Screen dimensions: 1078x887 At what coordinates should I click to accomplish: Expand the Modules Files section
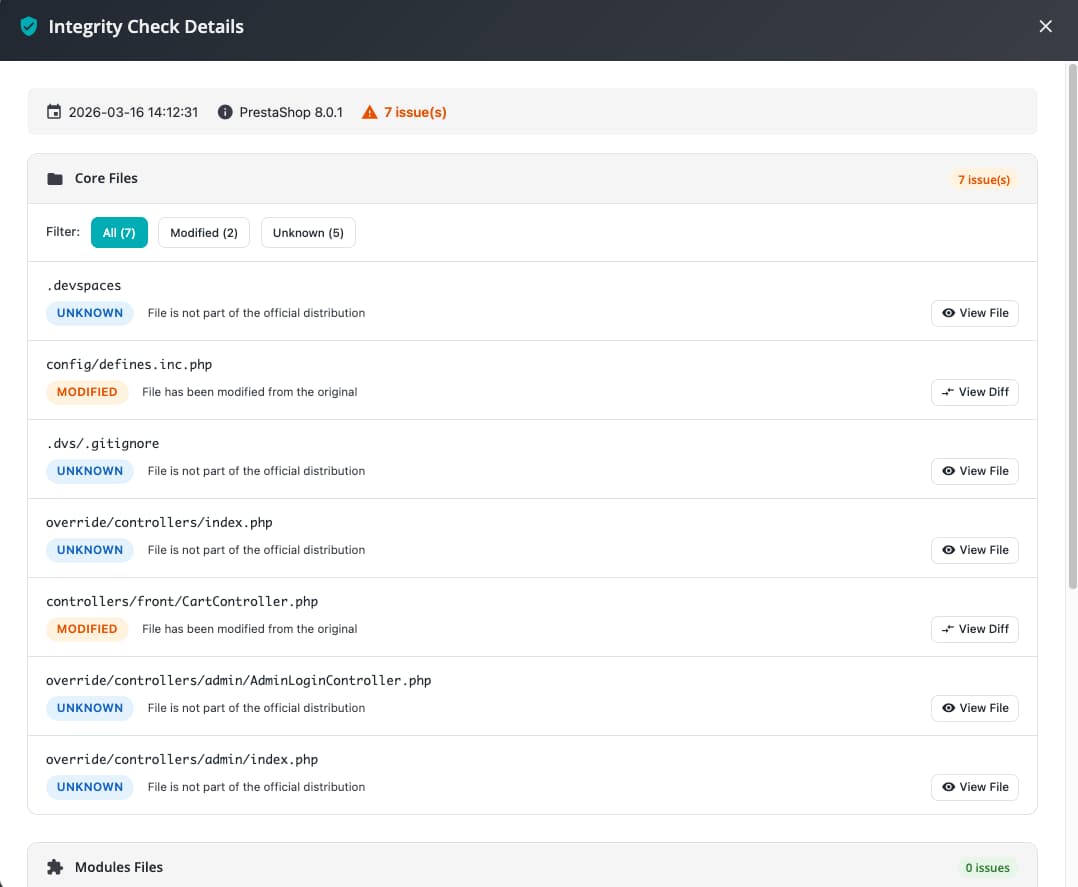[x=500, y=867]
